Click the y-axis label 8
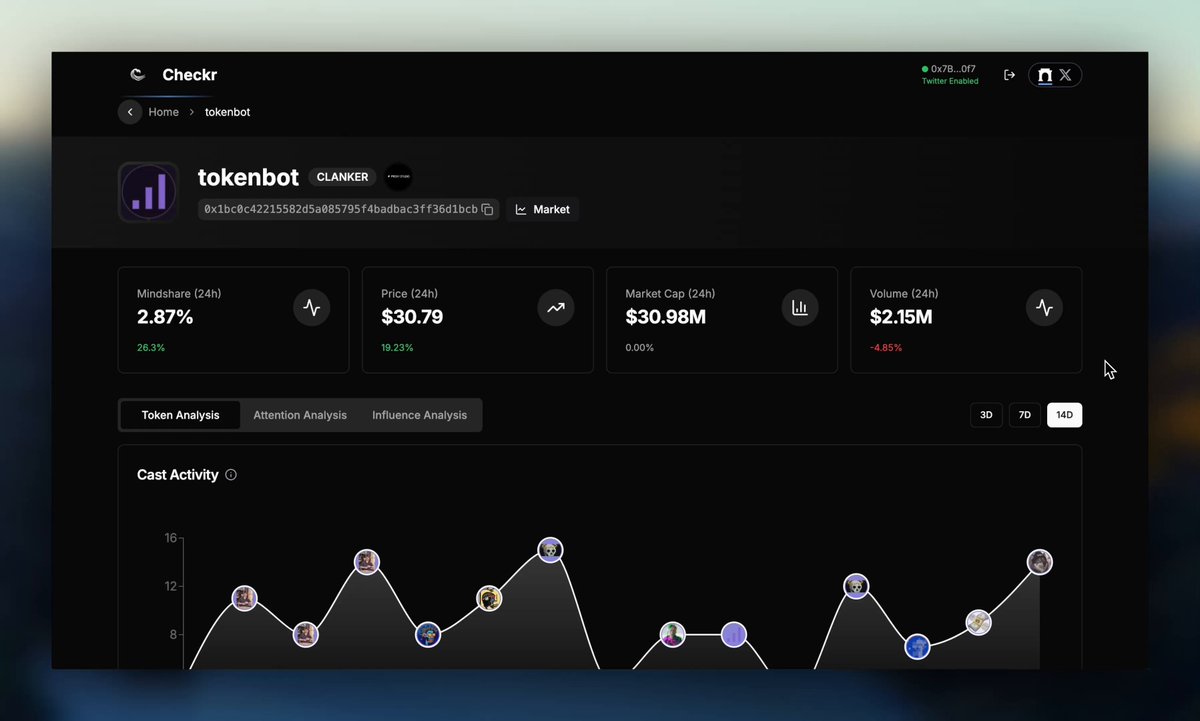Image resolution: width=1200 pixels, height=721 pixels. point(173,634)
